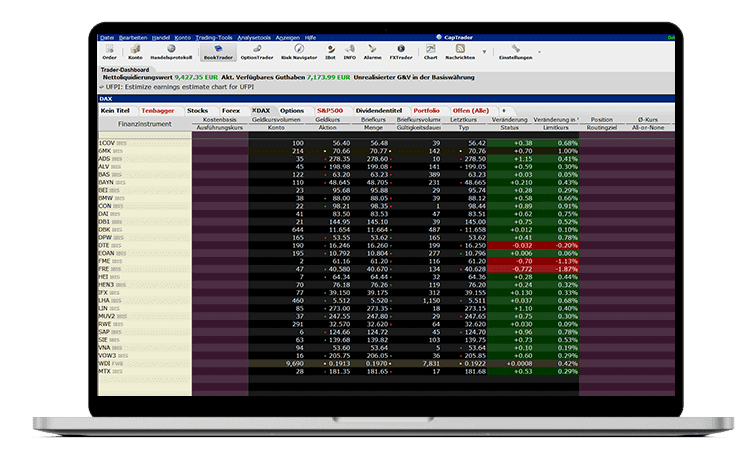Open the Analysetools menu
The height and width of the screenshot is (459, 740).
click(x=254, y=37)
